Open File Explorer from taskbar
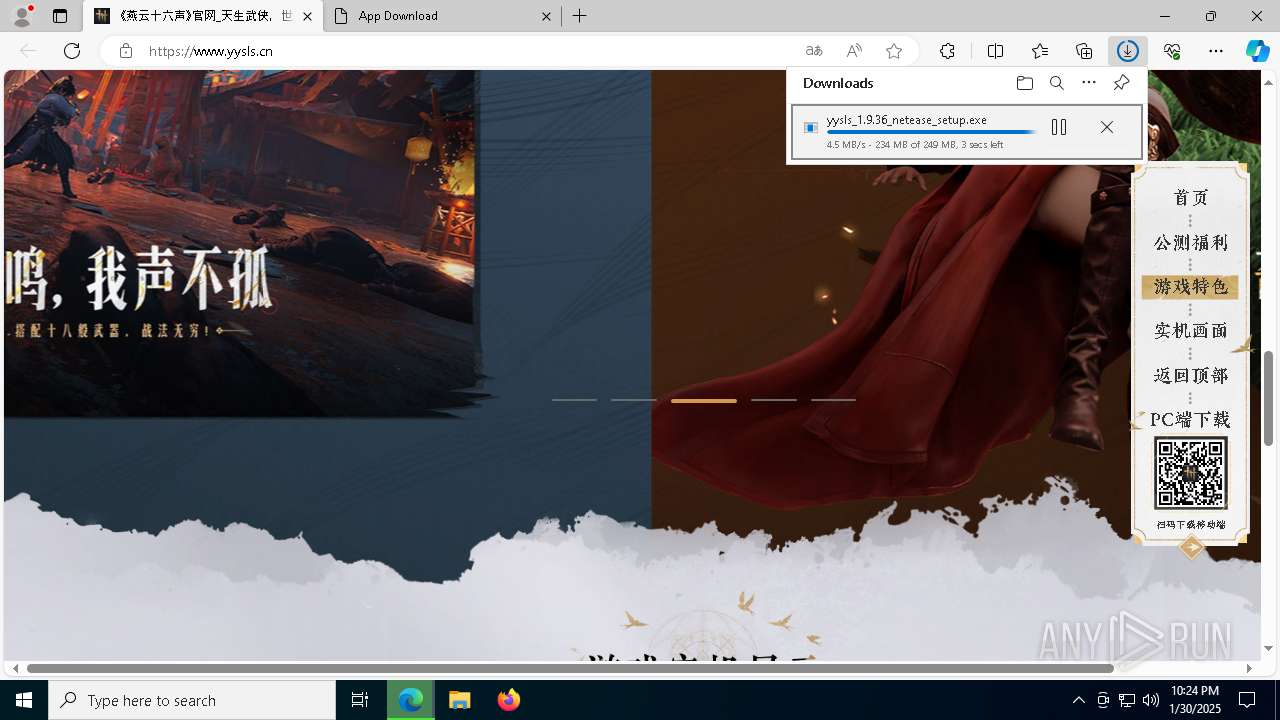The image size is (1280, 720). click(460, 700)
